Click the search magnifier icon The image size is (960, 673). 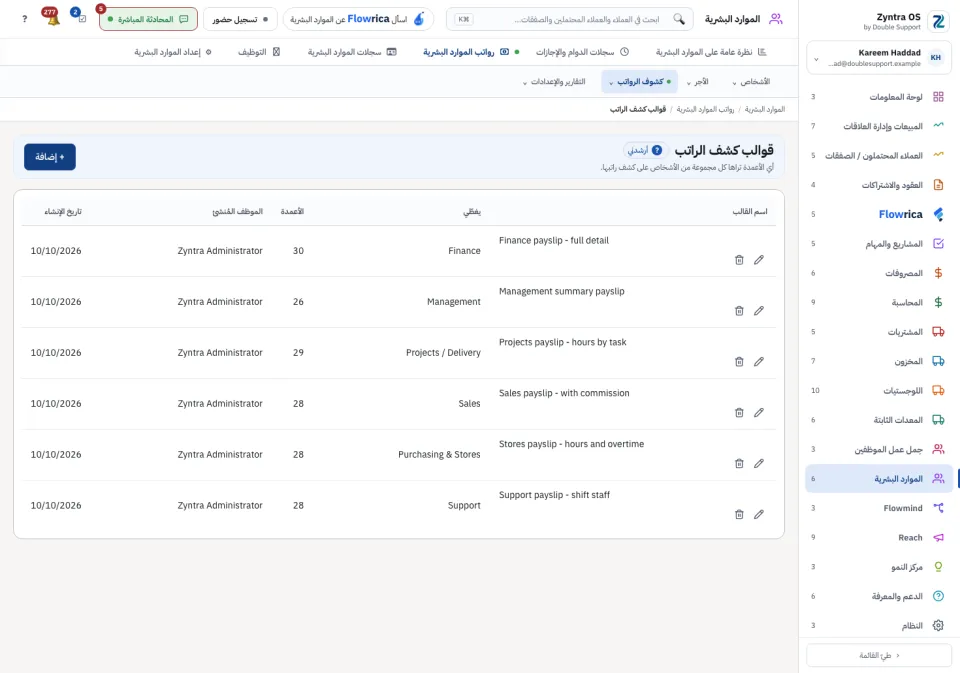[x=679, y=19]
